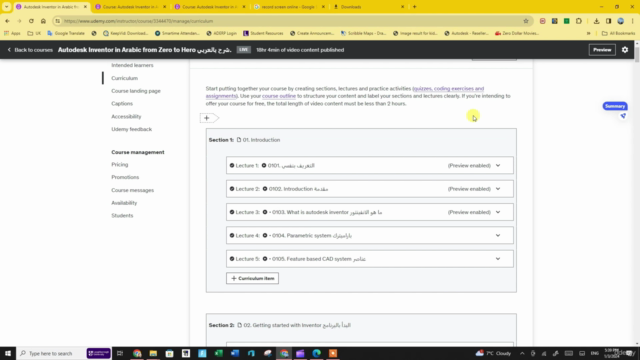The height and width of the screenshot is (360, 640).
Task: Bookmark this page with the star icon
Action: click(526, 21)
